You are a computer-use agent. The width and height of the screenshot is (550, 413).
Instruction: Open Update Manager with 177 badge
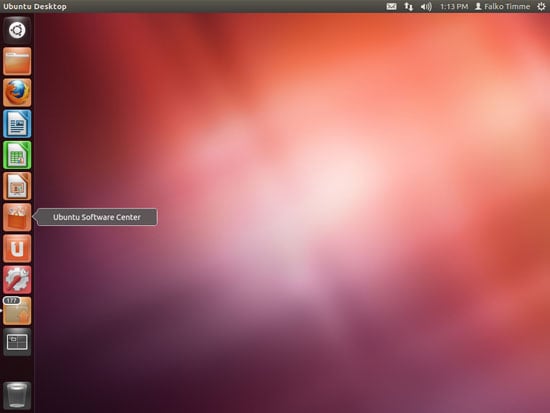pos(17,311)
